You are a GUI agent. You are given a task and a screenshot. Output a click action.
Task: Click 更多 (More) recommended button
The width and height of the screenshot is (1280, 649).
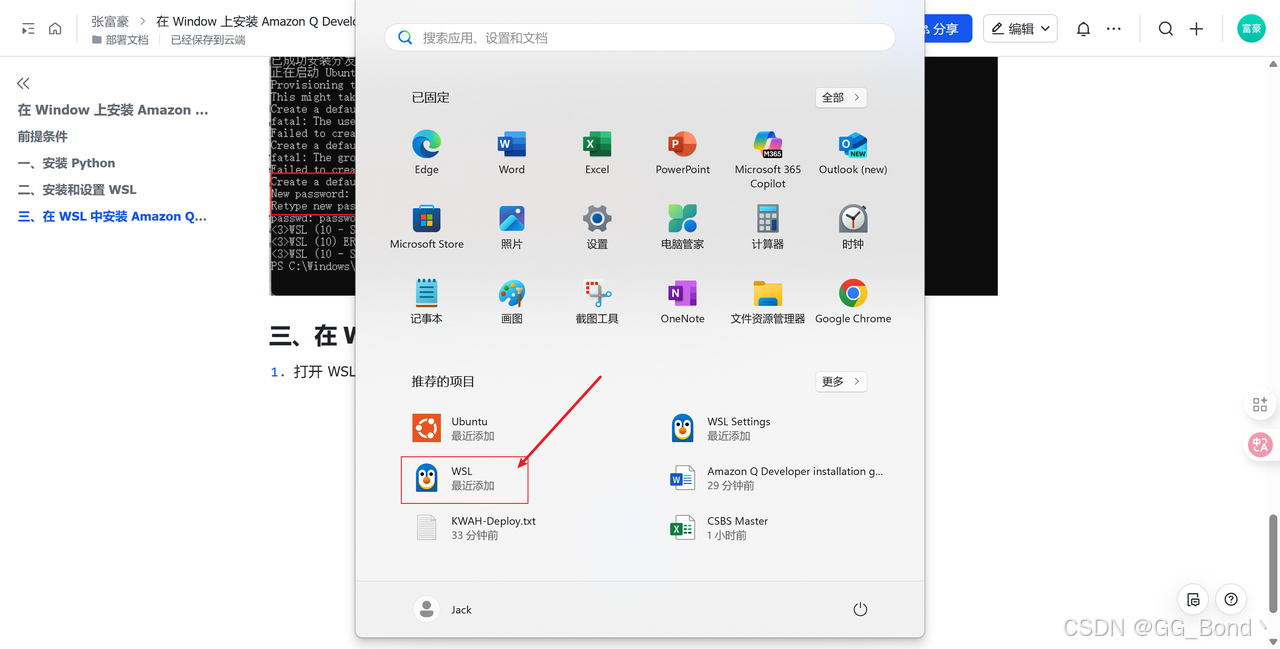841,381
